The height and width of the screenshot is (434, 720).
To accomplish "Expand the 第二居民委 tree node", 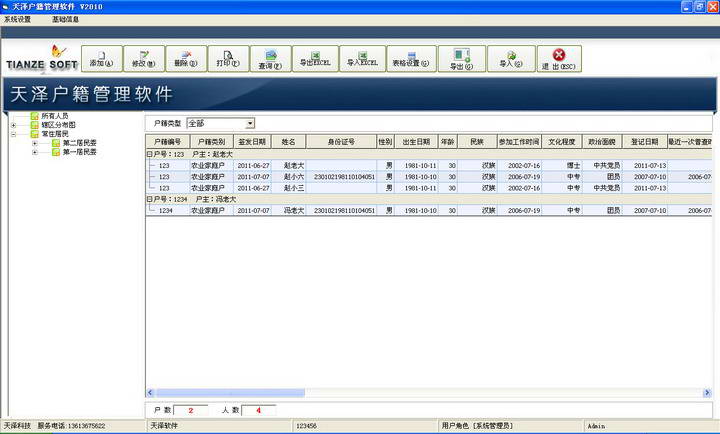I will (x=35, y=143).
